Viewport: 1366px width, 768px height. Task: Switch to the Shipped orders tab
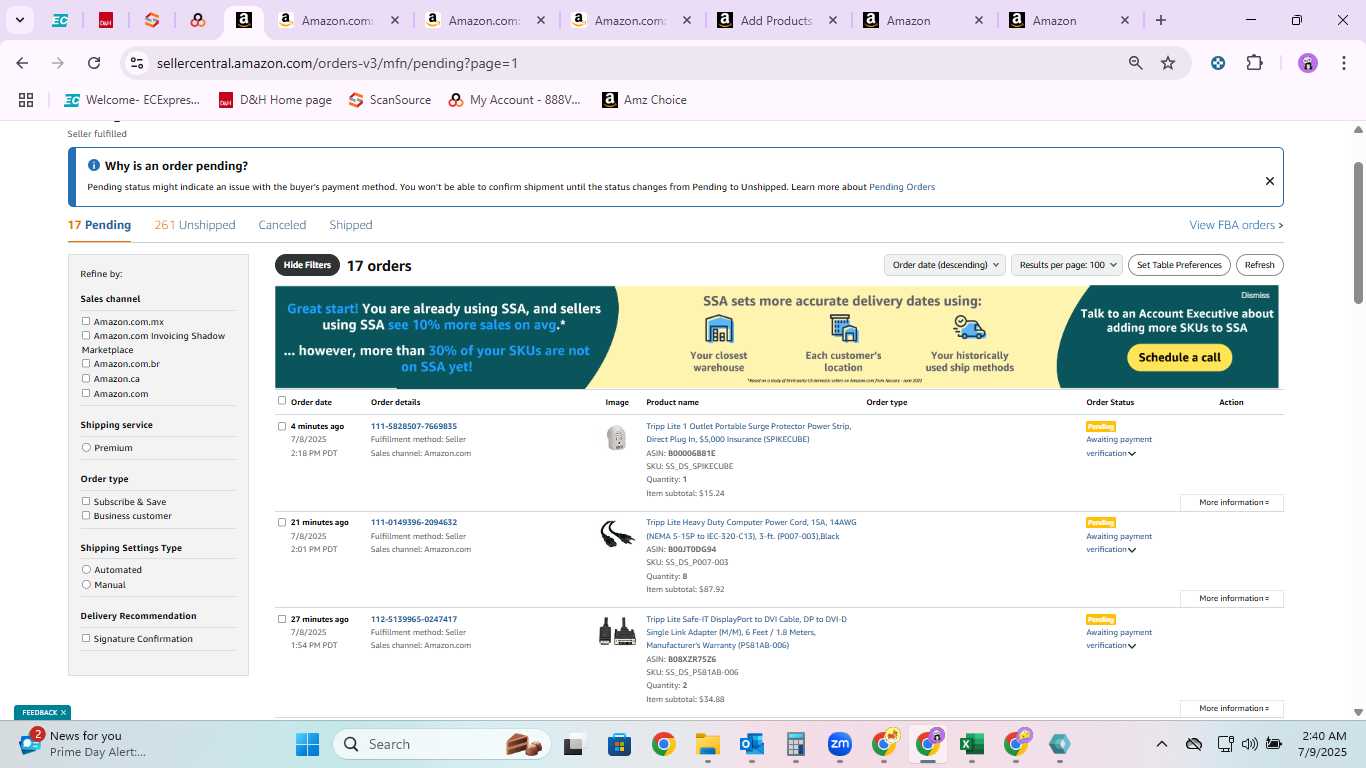pos(351,225)
